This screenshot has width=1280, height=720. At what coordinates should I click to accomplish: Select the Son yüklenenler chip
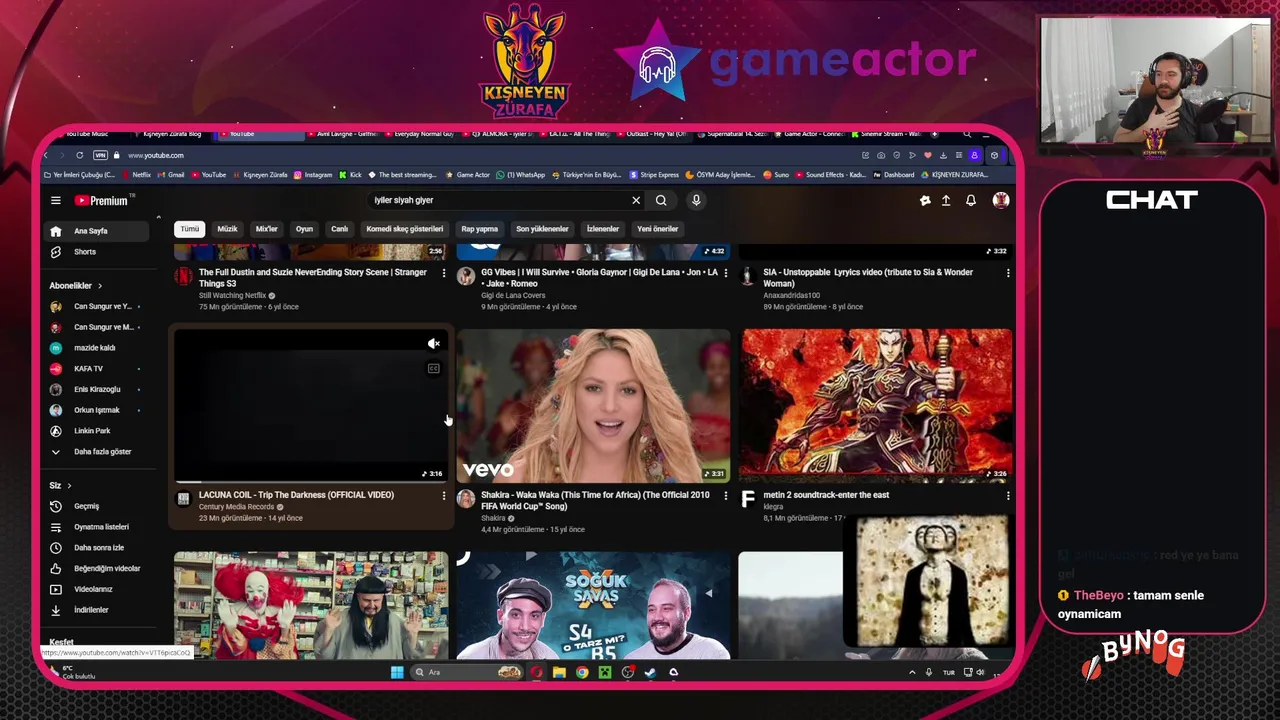[x=542, y=229]
